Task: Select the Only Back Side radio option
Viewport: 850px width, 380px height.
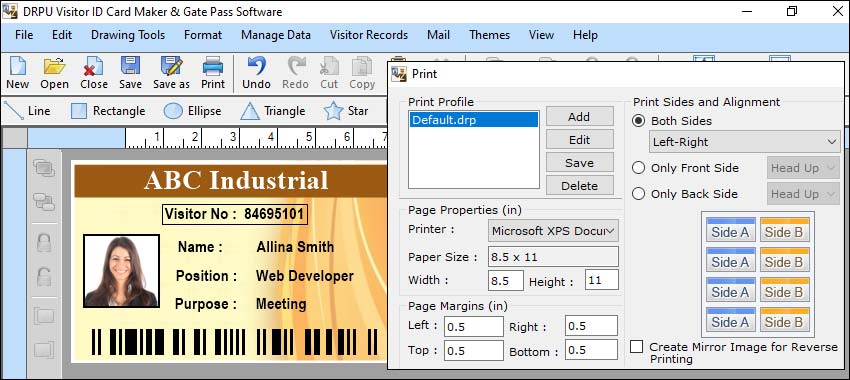Action: coord(639,194)
